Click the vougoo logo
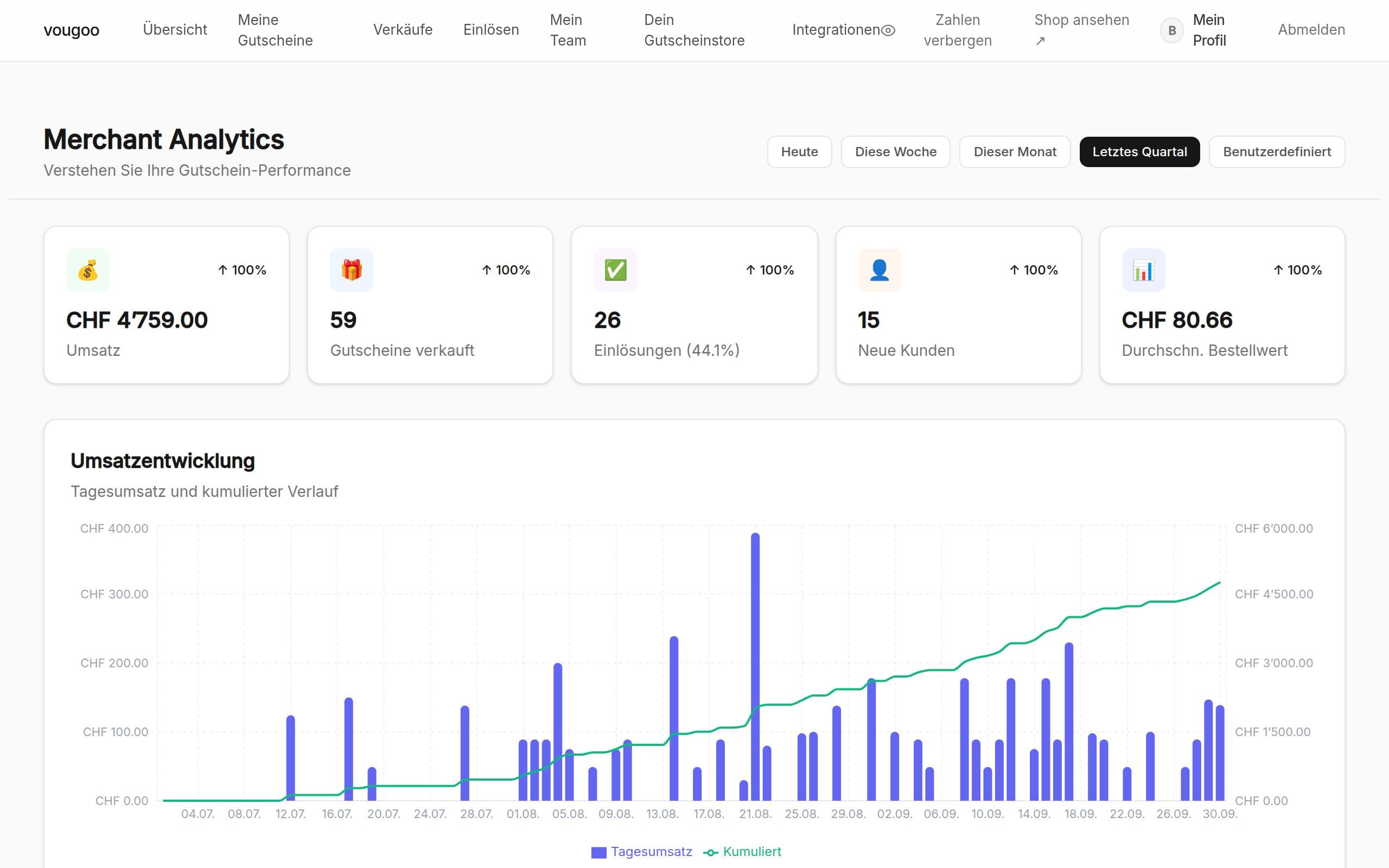The width and height of the screenshot is (1389, 868). pos(71,30)
